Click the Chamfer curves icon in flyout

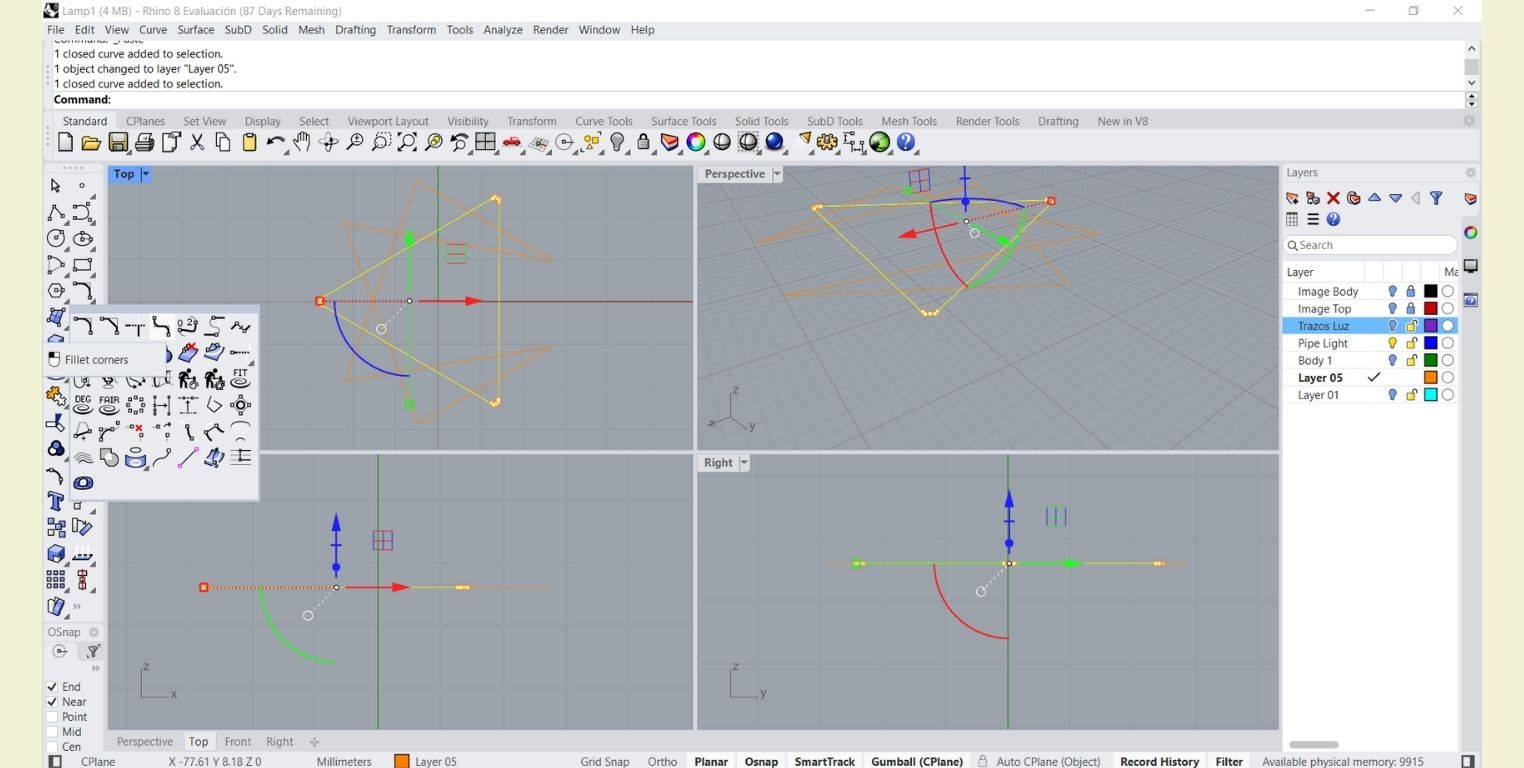(x=109, y=326)
